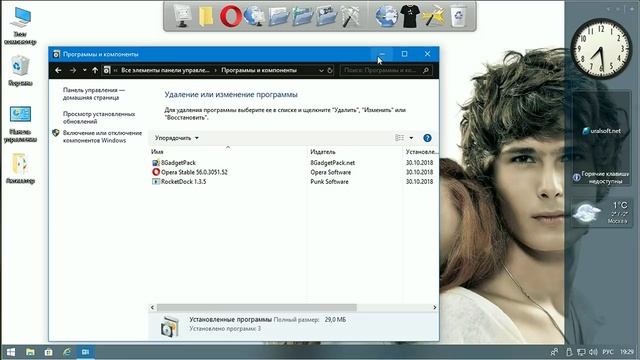Viewport: 640px width, 360px height.
Task: Open the black T-shirt icon in the dock
Action: click(410, 16)
